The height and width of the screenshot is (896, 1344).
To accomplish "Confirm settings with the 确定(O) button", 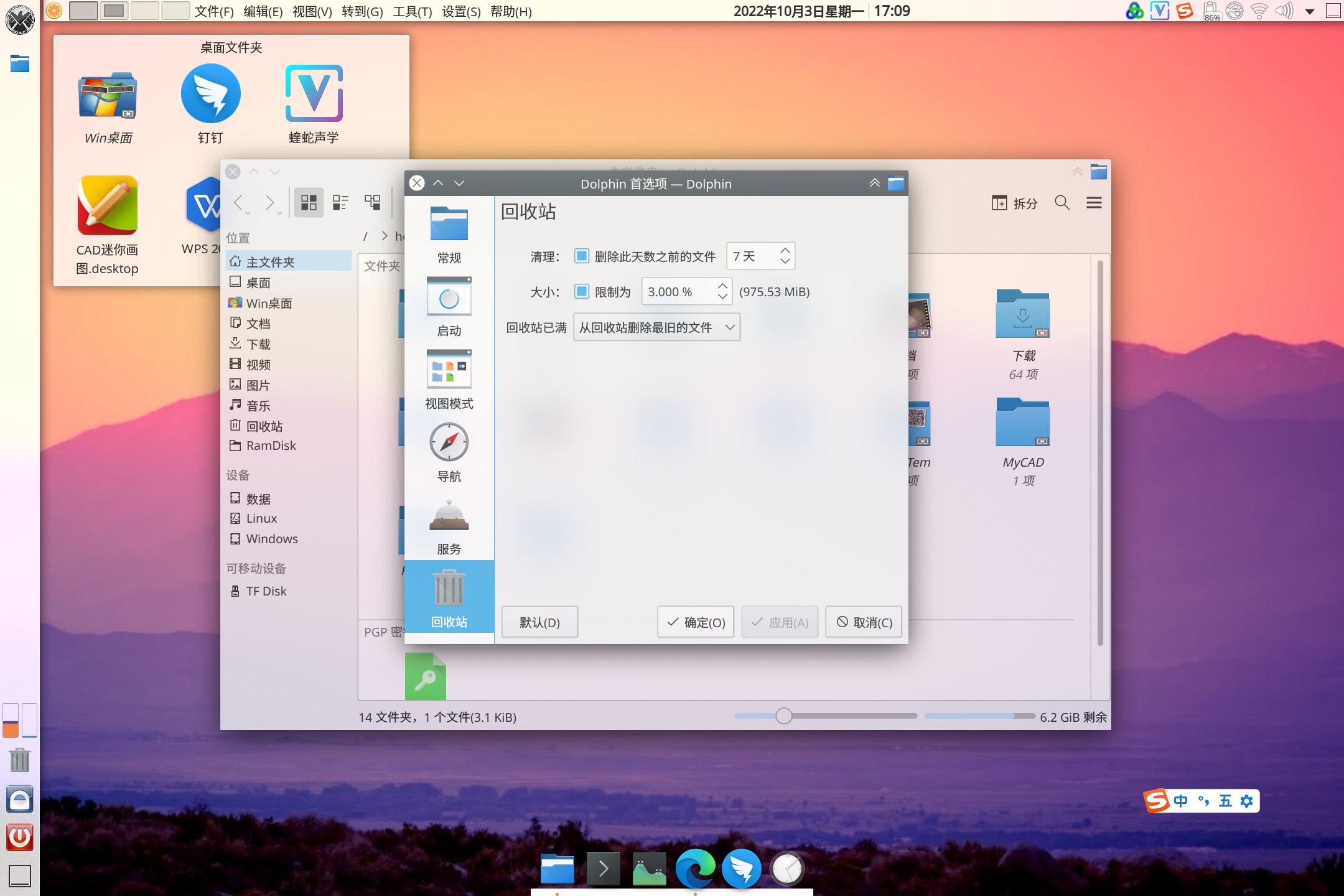I will (695, 622).
